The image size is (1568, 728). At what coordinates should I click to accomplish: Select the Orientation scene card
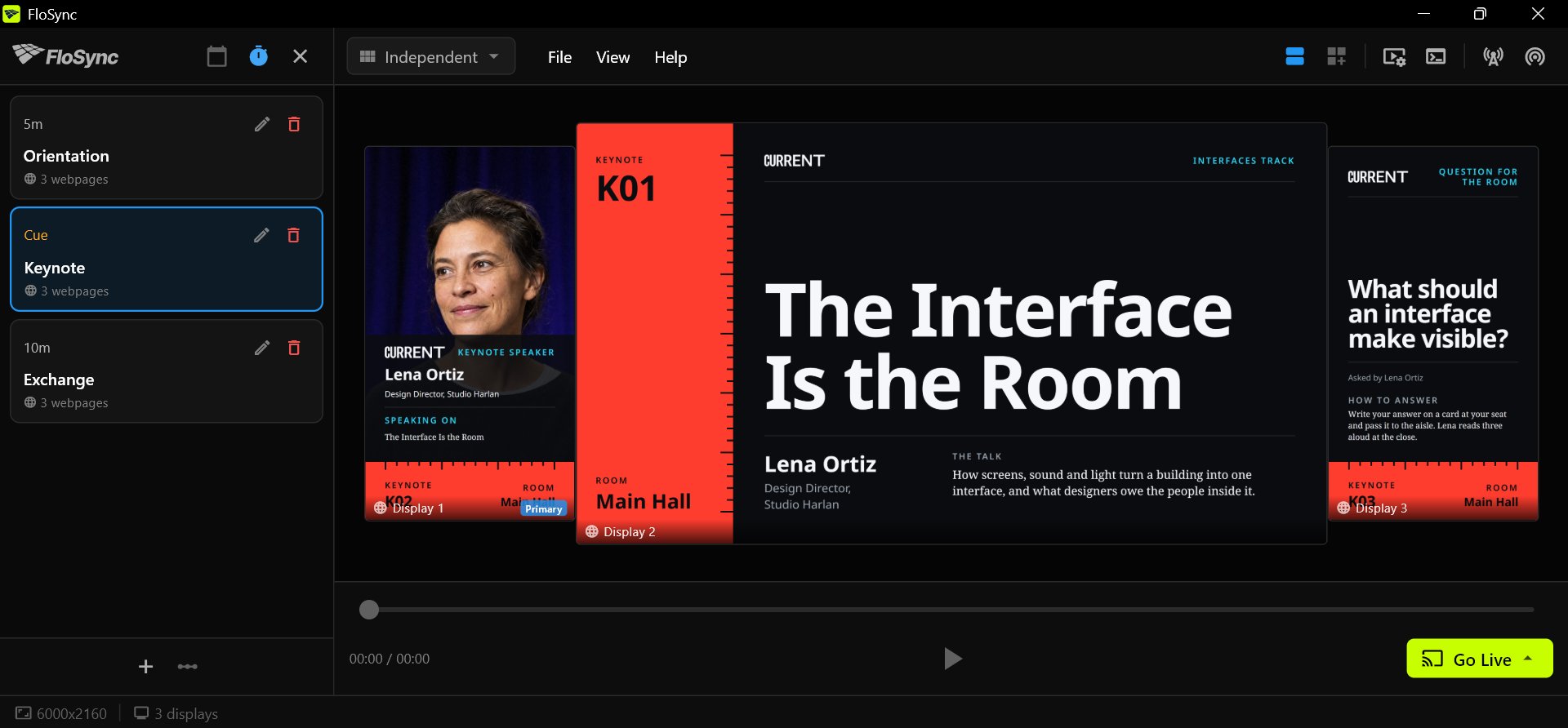click(x=167, y=148)
